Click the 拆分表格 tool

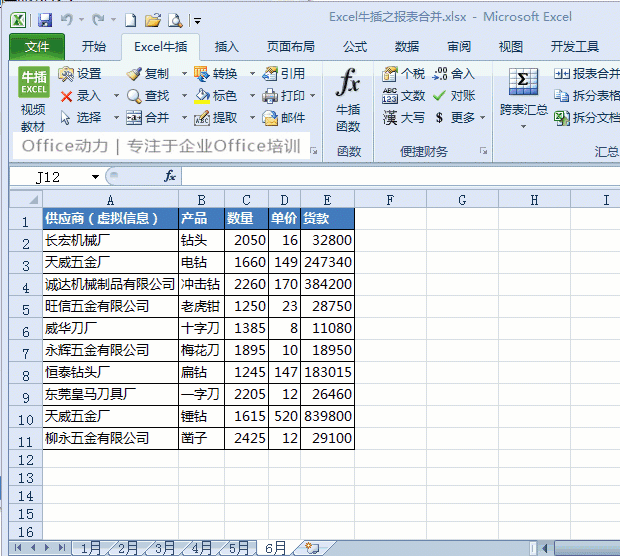(x=587, y=96)
